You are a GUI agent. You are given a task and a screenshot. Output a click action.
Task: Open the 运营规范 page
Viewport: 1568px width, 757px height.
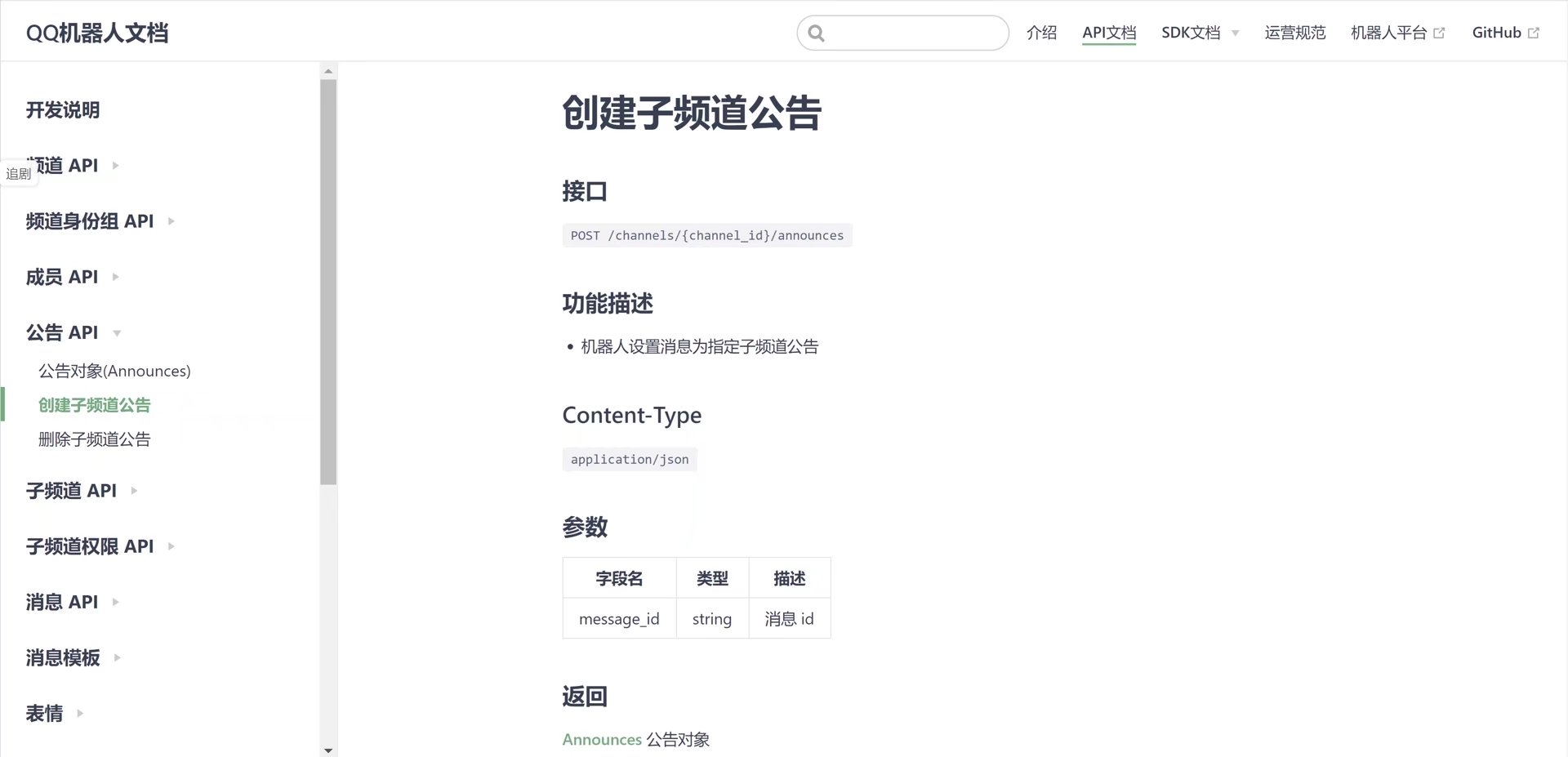(x=1294, y=33)
